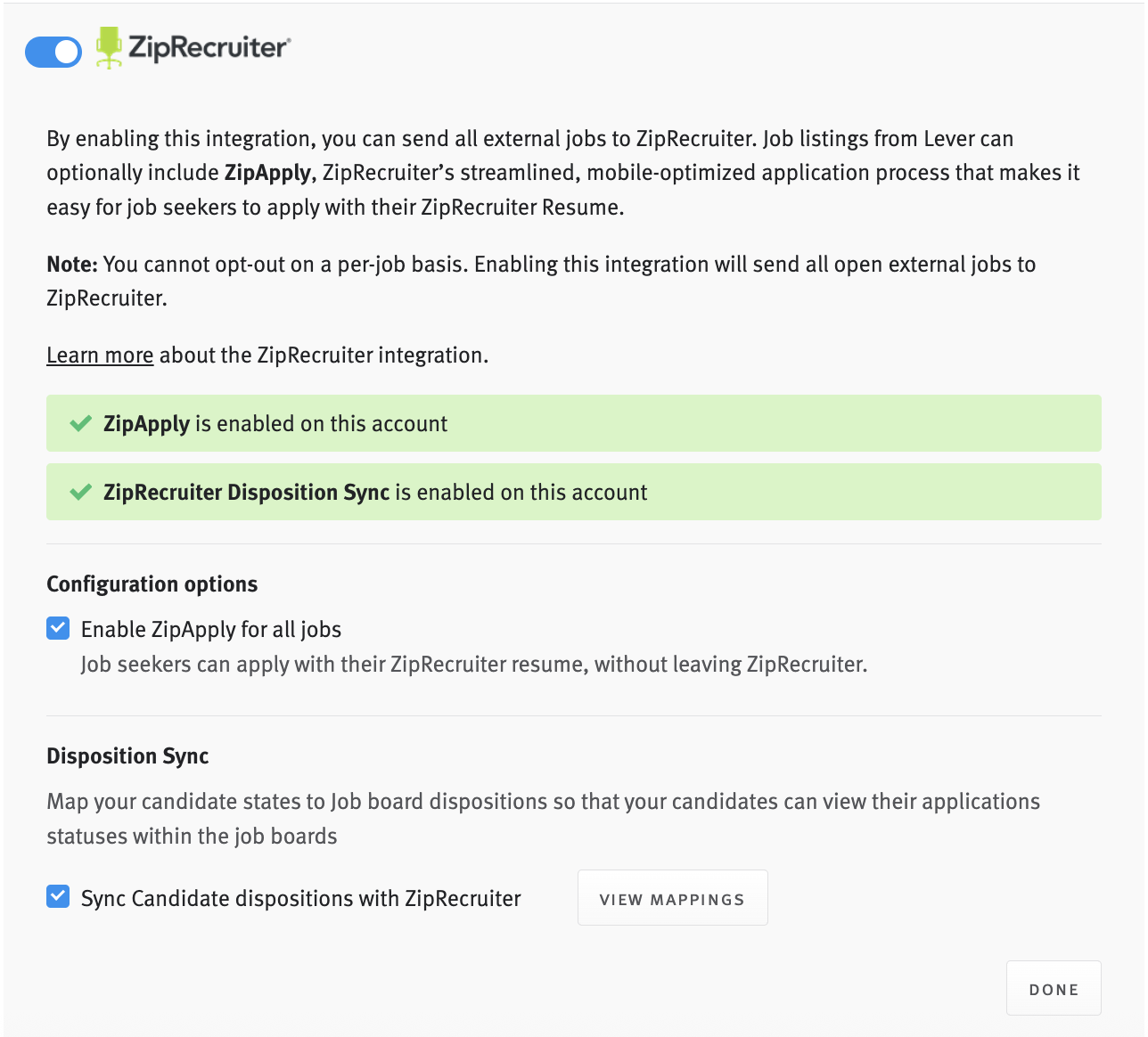1148x1037 pixels.
Task: Click the intro paragraph describing the integration
Action: 562,173
